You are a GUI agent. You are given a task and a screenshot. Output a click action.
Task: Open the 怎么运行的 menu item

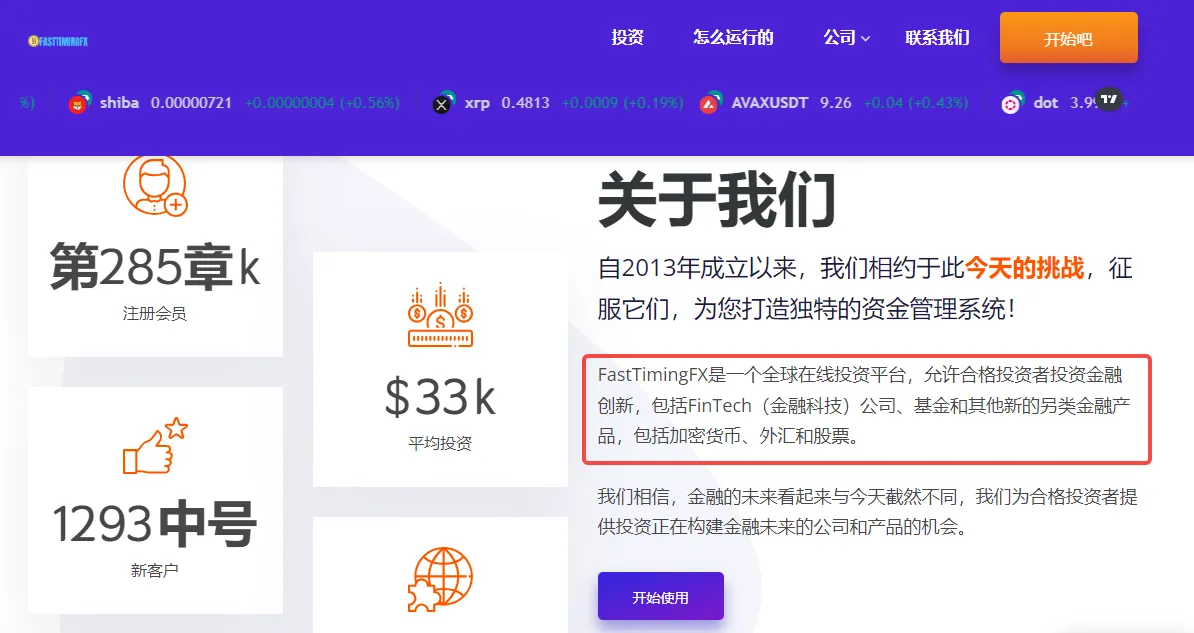pos(733,37)
